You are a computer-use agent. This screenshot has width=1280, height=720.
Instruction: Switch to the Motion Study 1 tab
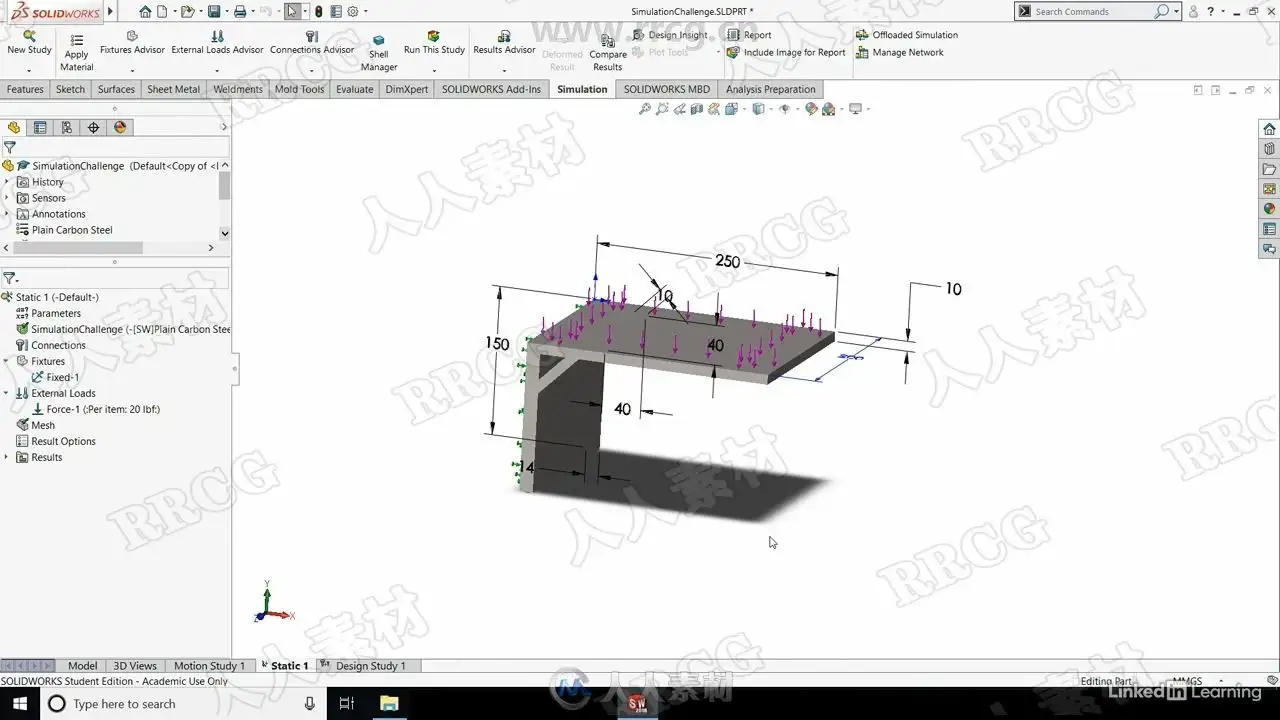tap(209, 666)
